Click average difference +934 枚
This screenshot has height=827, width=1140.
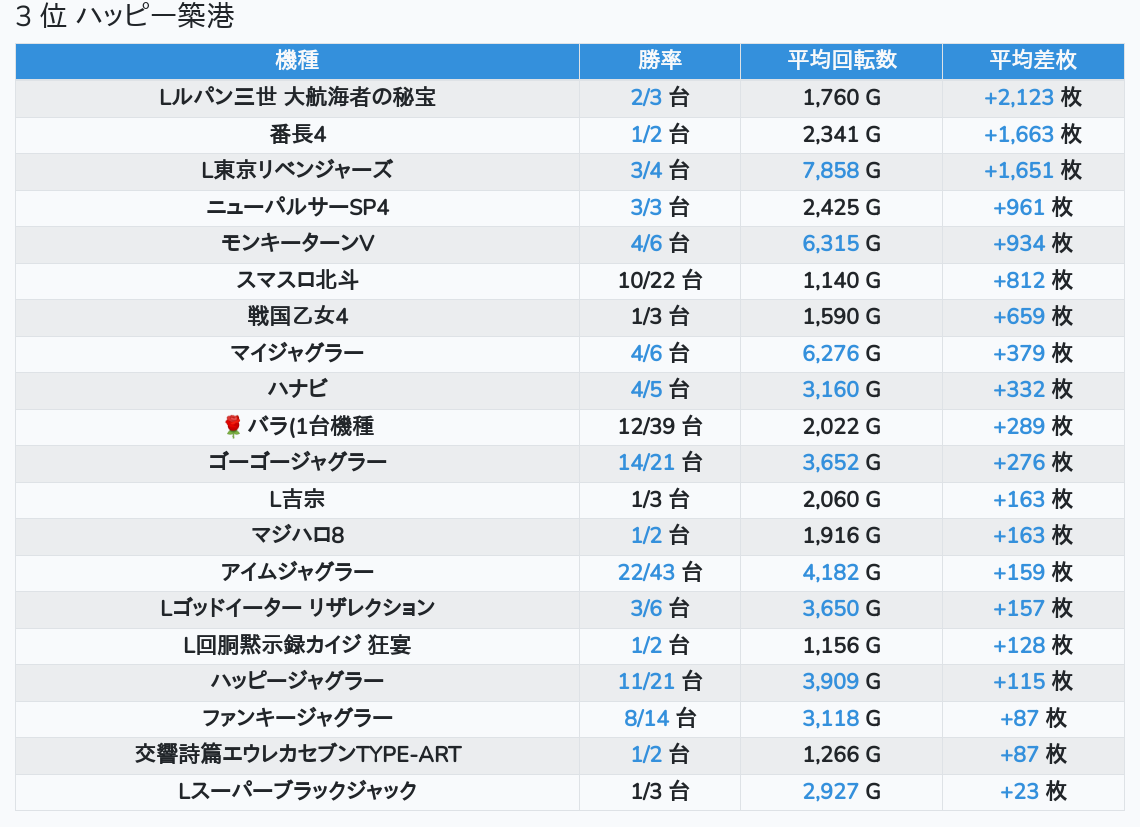1033,244
